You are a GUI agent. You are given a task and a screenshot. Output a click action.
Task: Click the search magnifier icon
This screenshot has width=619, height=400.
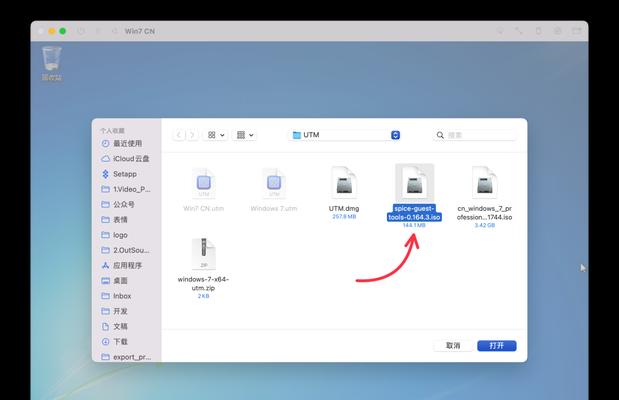pyautogui.click(x=440, y=135)
